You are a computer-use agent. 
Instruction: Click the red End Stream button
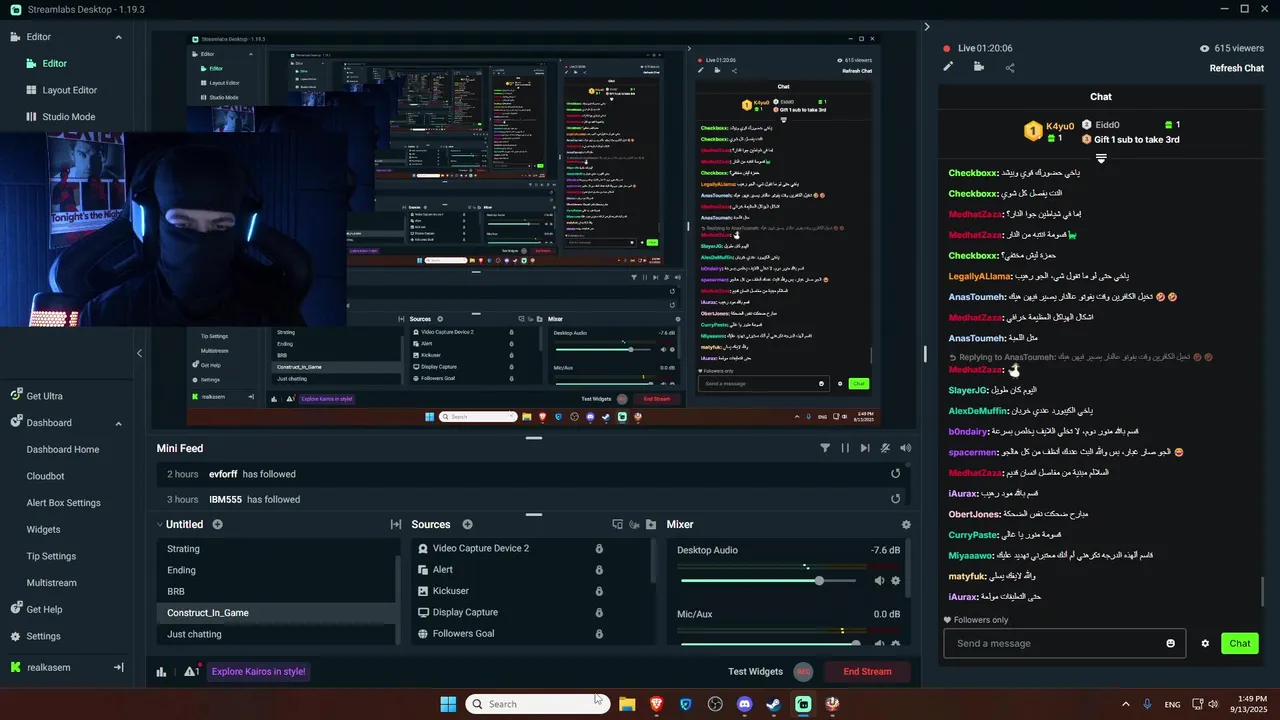[x=867, y=672]
